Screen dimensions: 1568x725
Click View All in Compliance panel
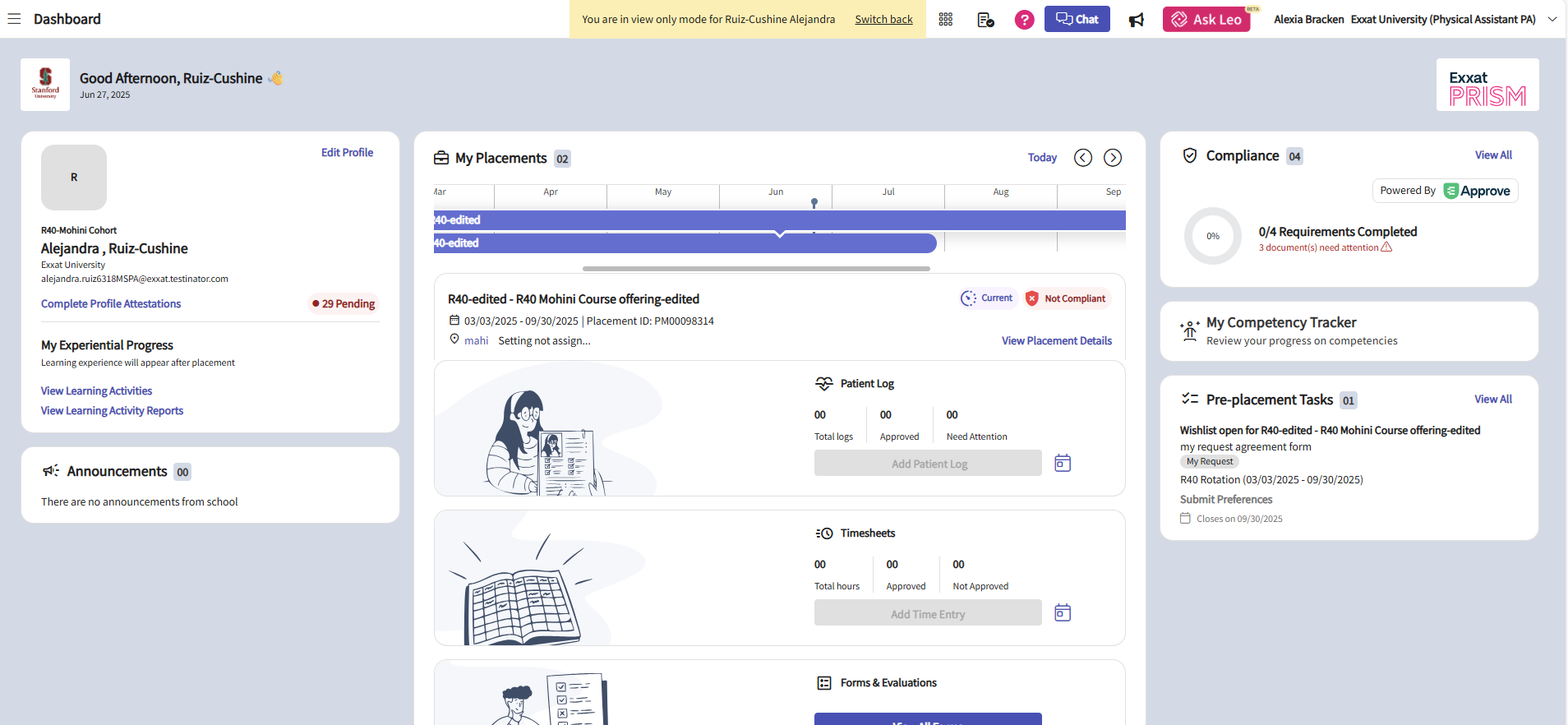(x=1493, y=155)
